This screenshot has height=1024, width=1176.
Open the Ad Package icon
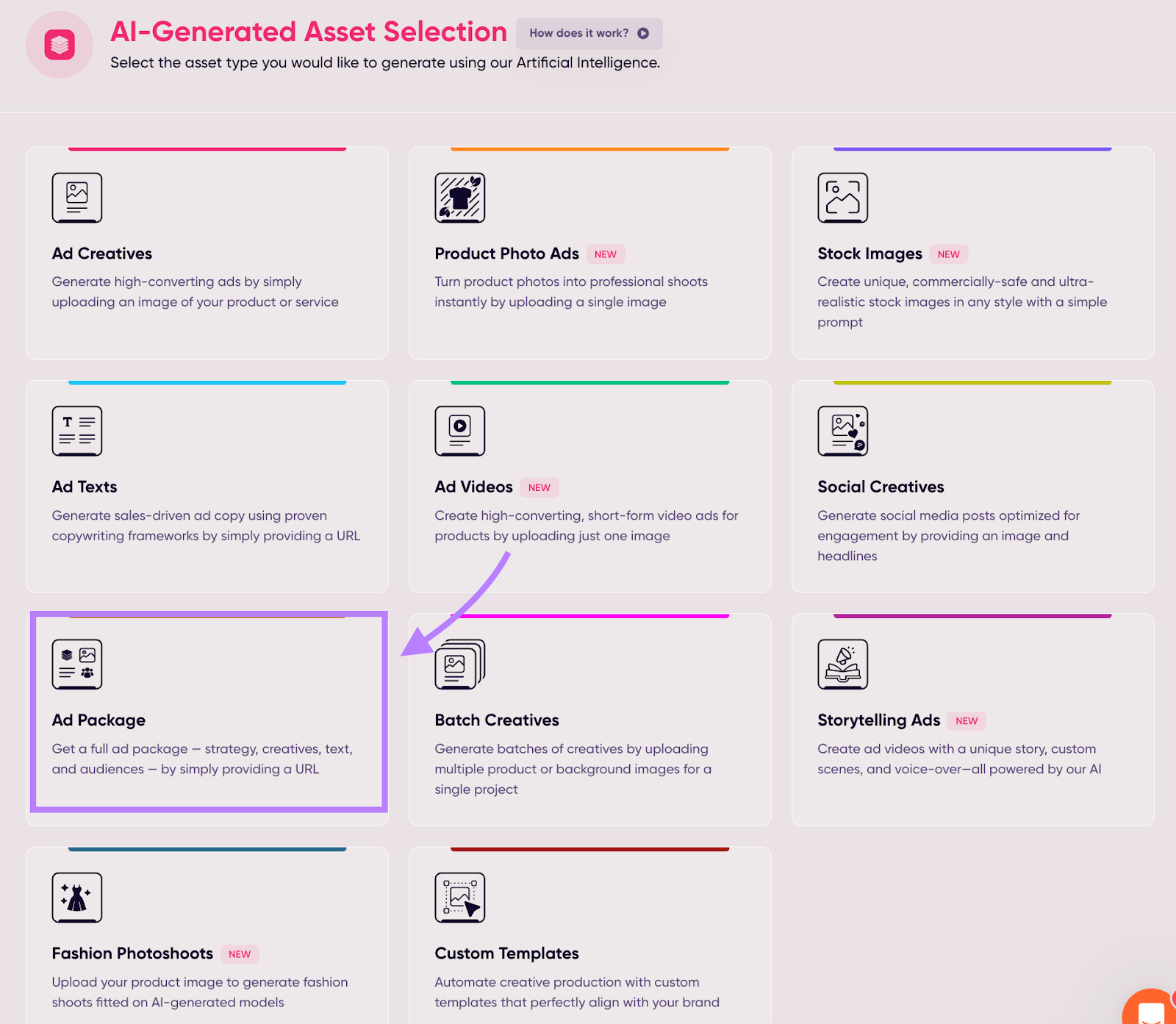point(77,664)
